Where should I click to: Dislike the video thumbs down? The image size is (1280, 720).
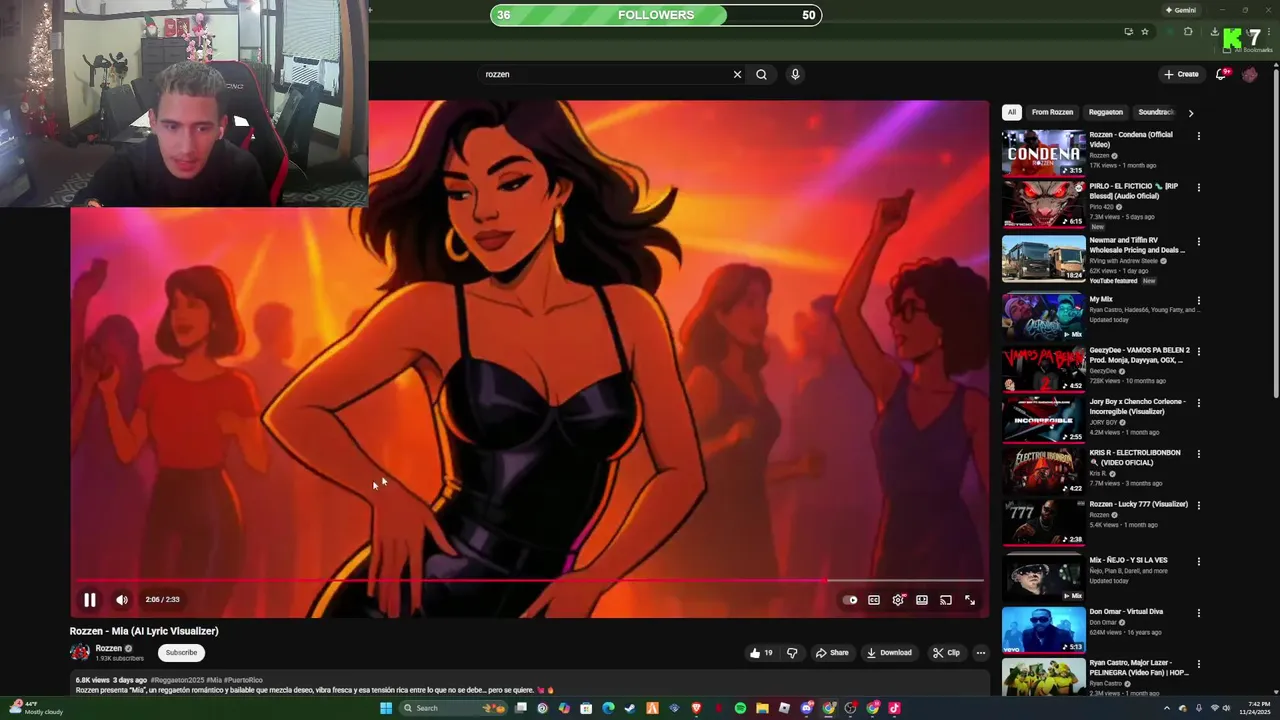tap(792, 653)
